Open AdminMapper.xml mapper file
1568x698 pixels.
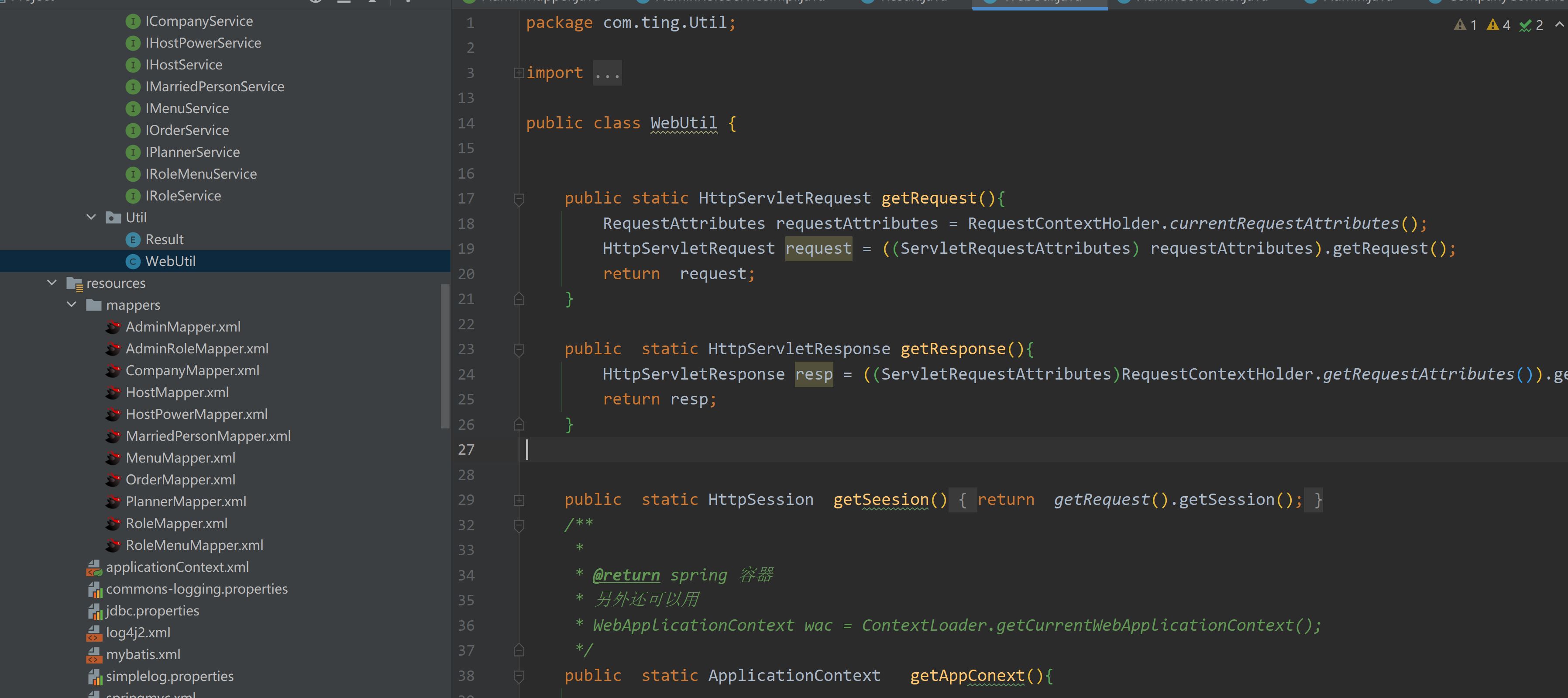pyautogui.click(x=182, y=327)
